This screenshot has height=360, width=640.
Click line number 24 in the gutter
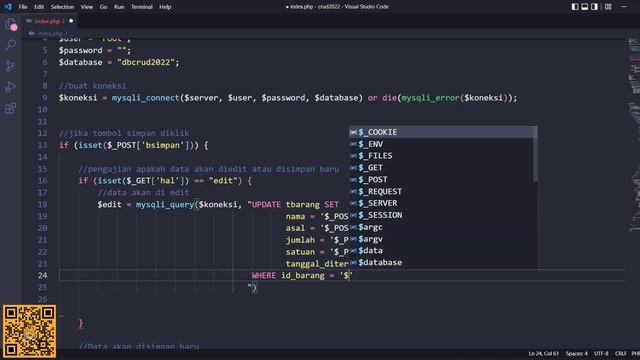coord(42,276)
